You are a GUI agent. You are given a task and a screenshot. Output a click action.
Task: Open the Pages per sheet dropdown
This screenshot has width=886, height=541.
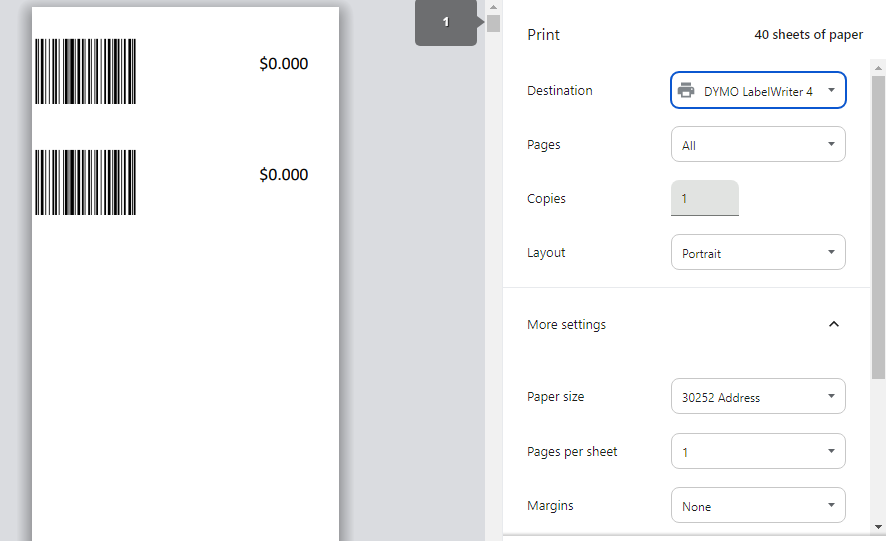(758, 451)
